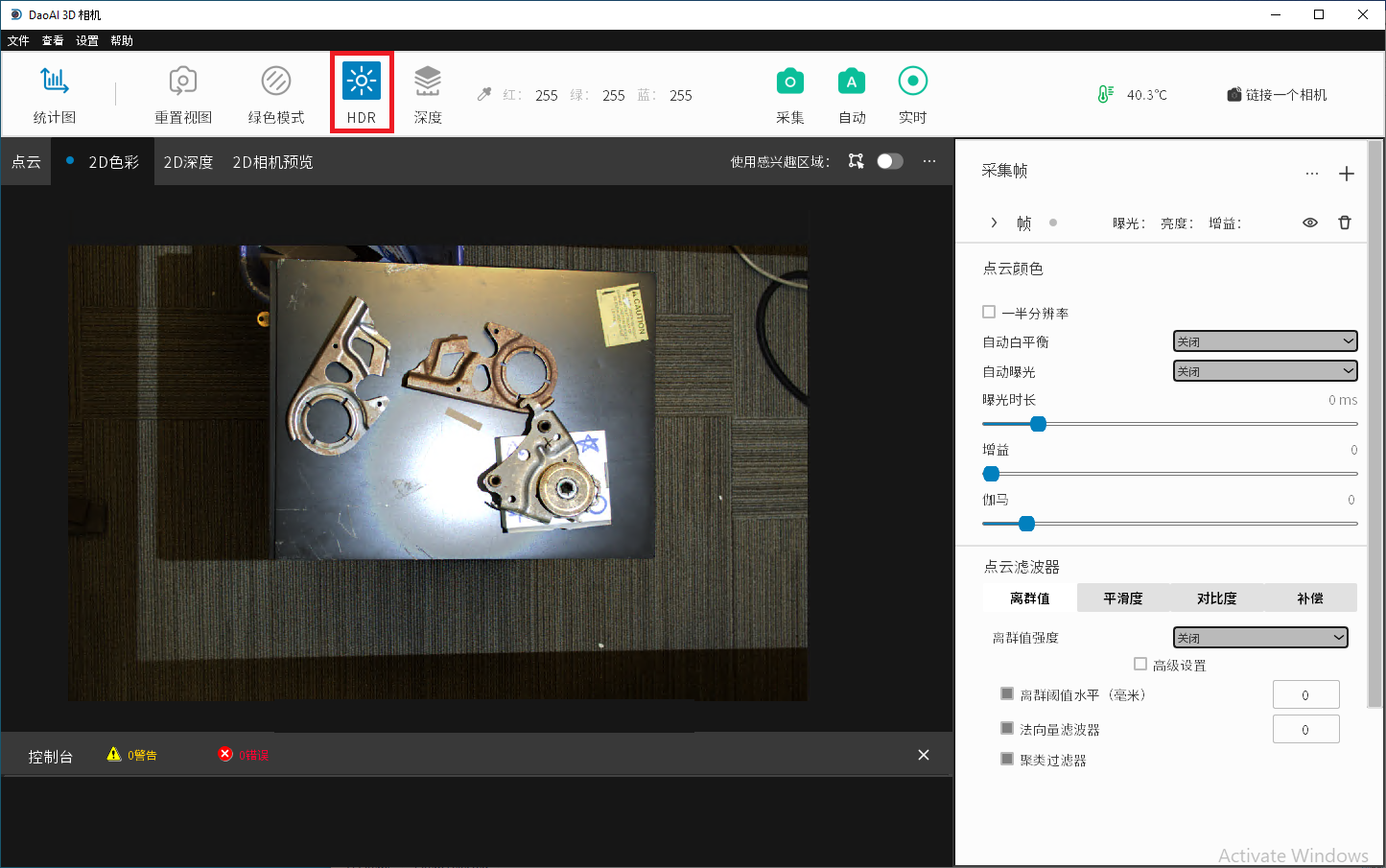Expand the 帧 frame row chevron
1386x868 pixels.
pyautogui.click(x=994, y=223)
